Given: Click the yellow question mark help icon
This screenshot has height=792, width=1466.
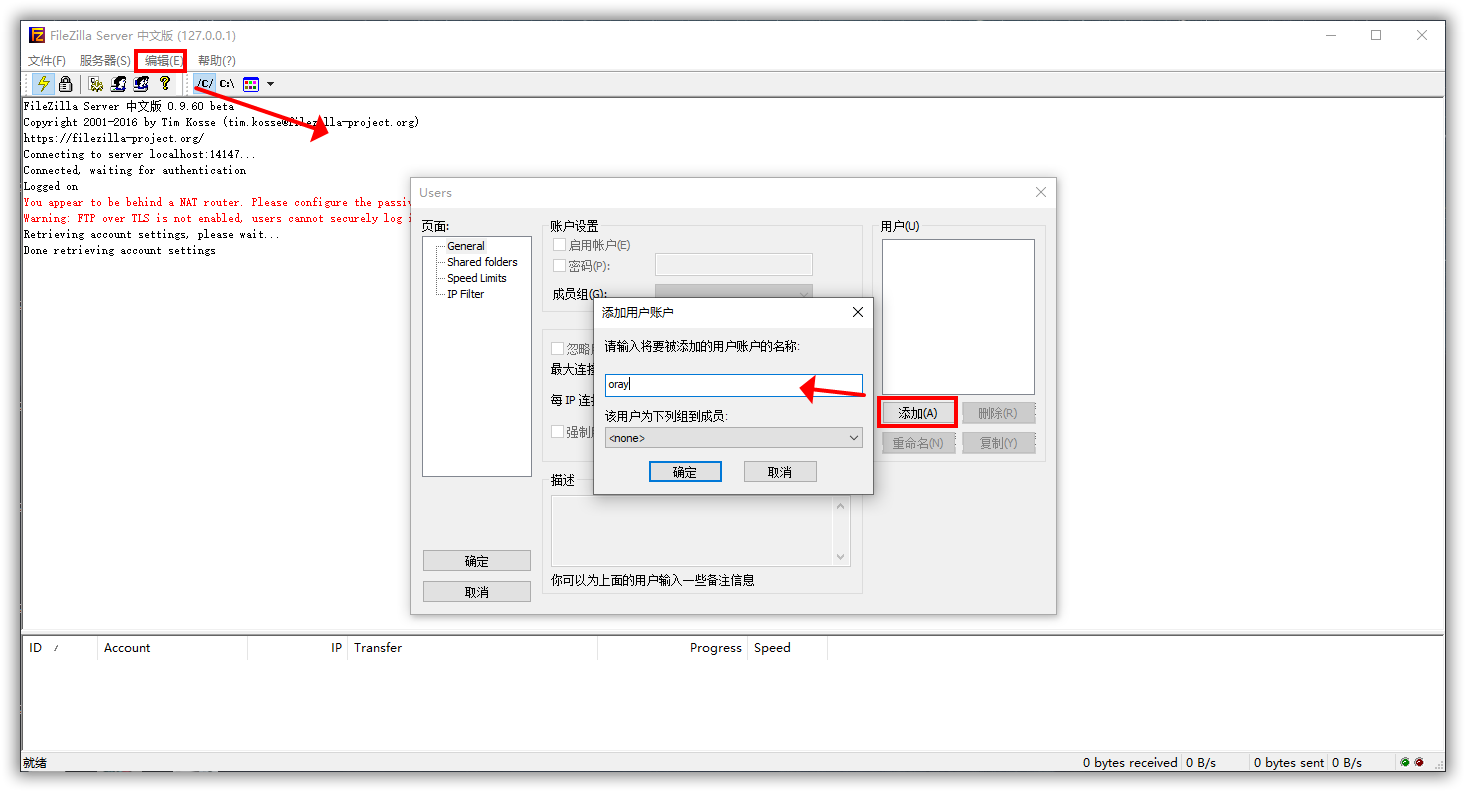Looking at the screenshot, I should 165,84.
